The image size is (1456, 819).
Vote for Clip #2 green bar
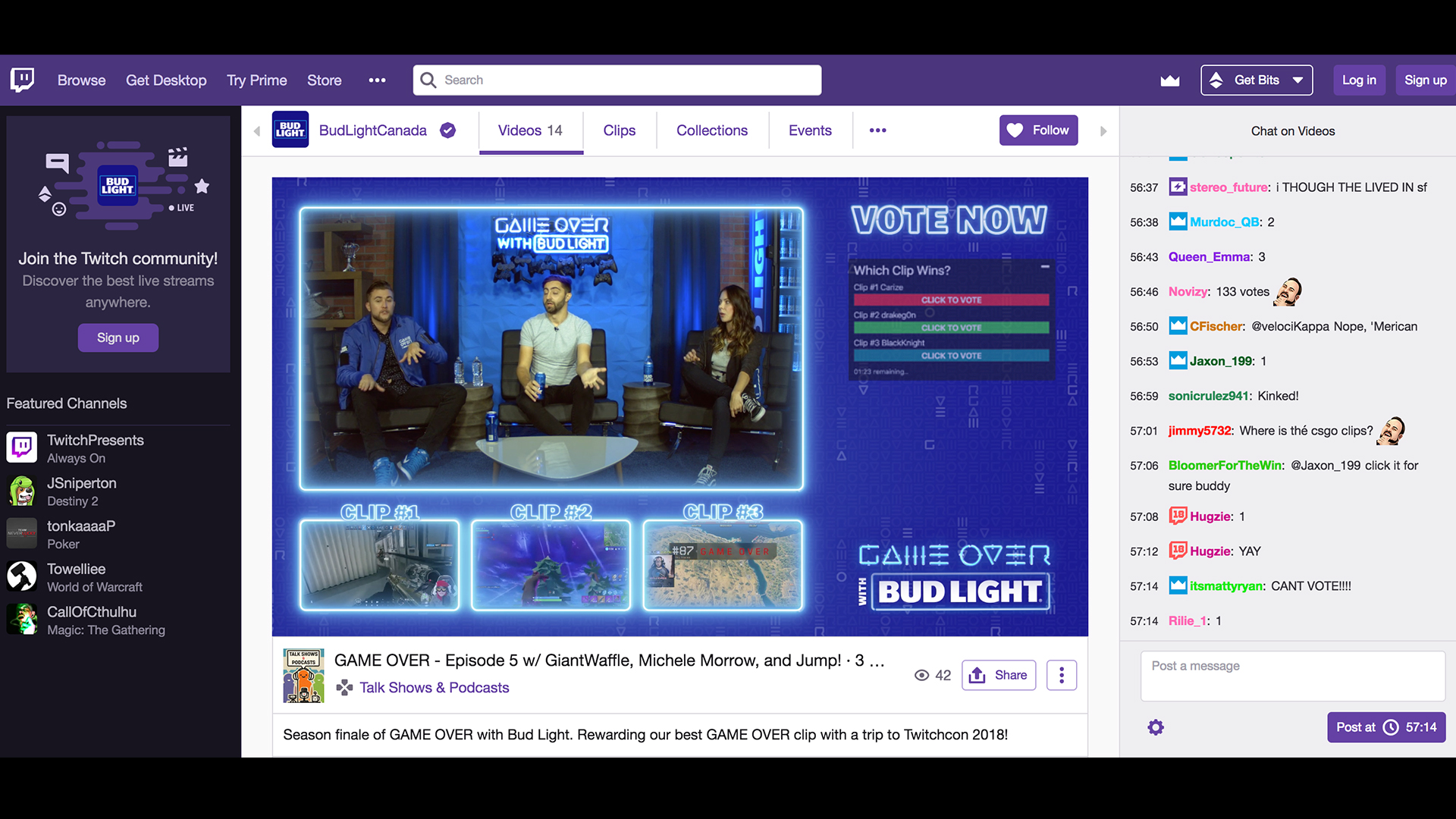coord(951,328)
